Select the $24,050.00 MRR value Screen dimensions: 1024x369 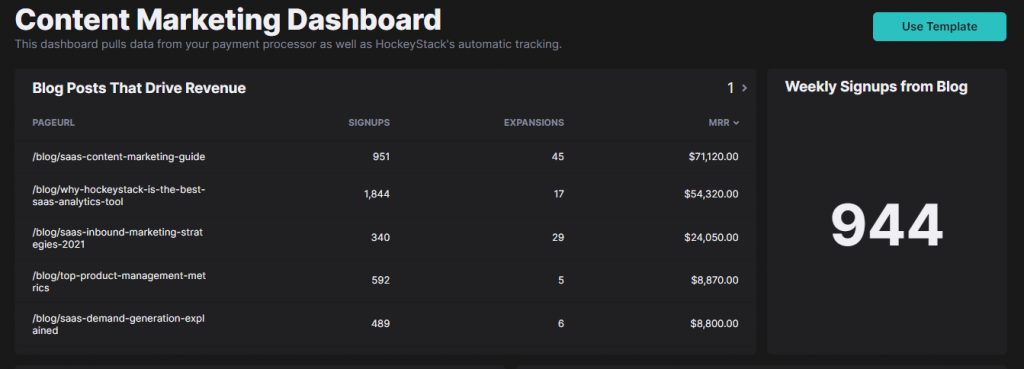711,238
